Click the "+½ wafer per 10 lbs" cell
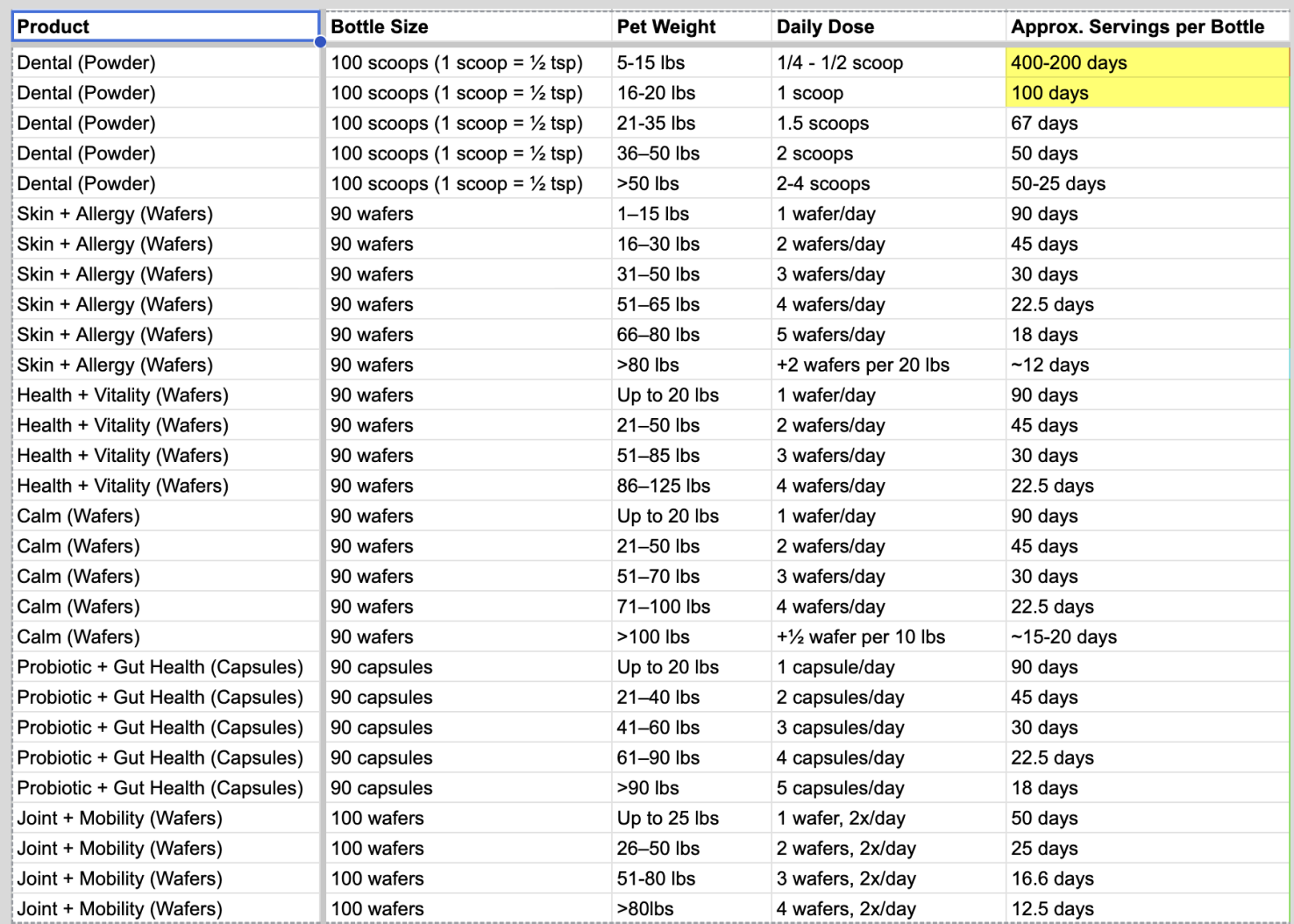 click(x=888, y=637)
